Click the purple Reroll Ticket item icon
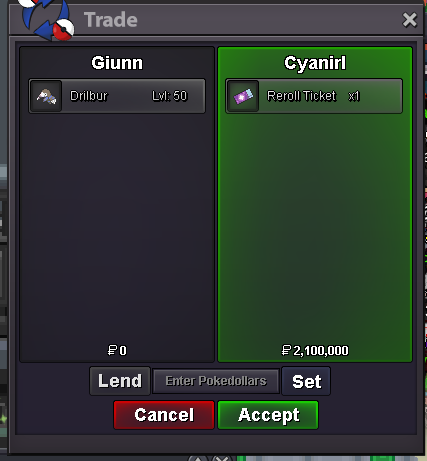 [x=243, y=96]
